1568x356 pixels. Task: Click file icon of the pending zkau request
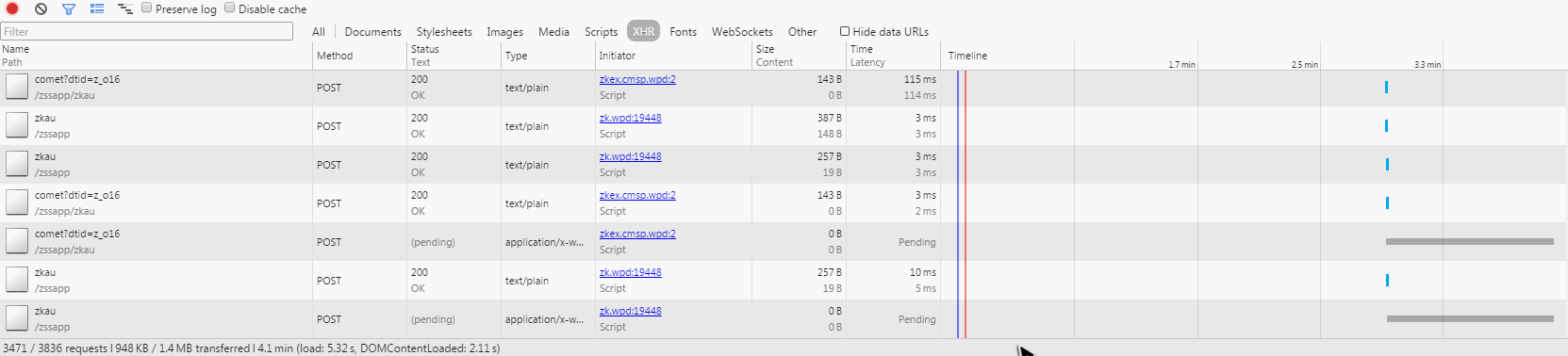click(x=17, y=318)
